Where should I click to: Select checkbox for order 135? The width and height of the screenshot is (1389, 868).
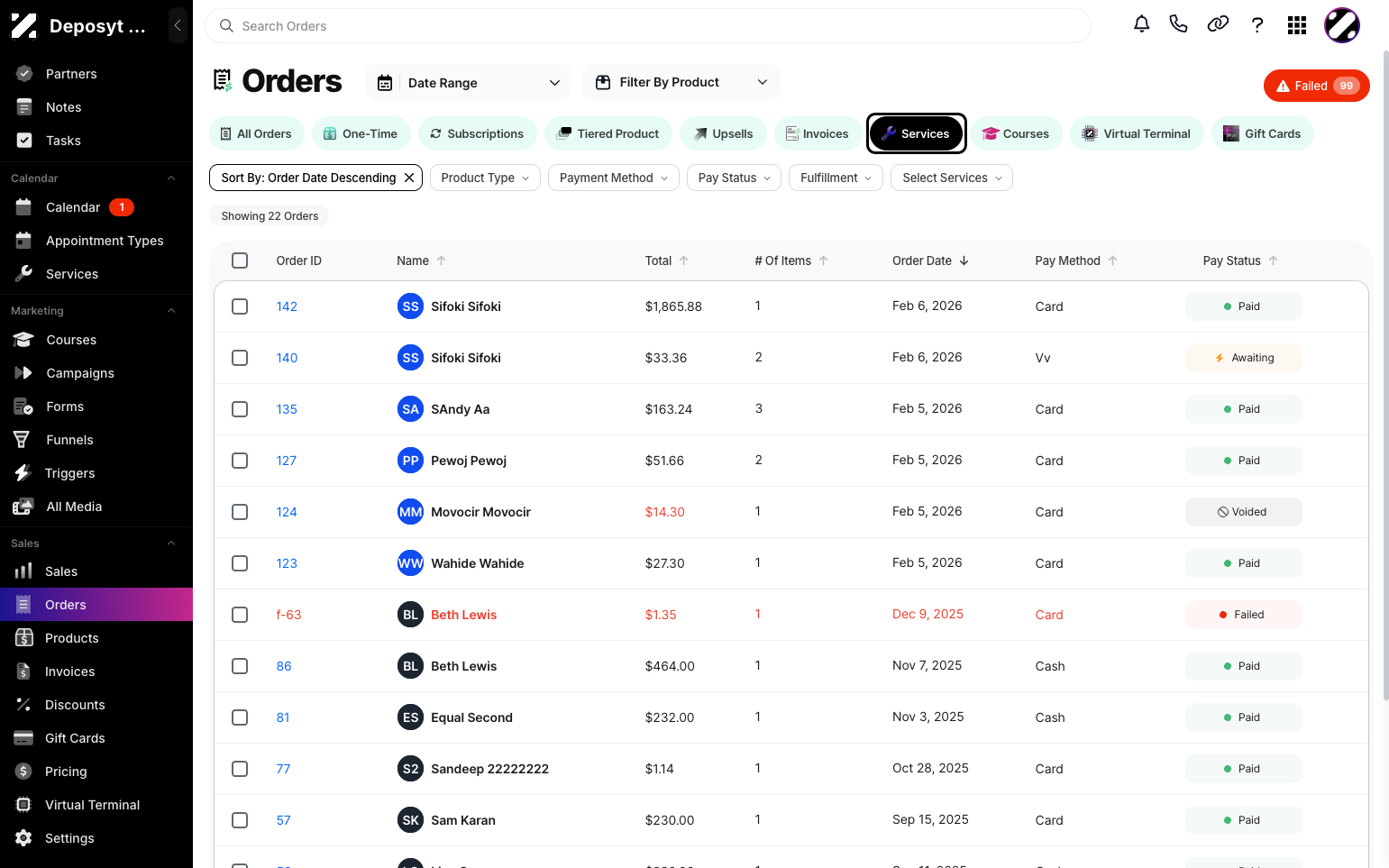pos(240,409)
